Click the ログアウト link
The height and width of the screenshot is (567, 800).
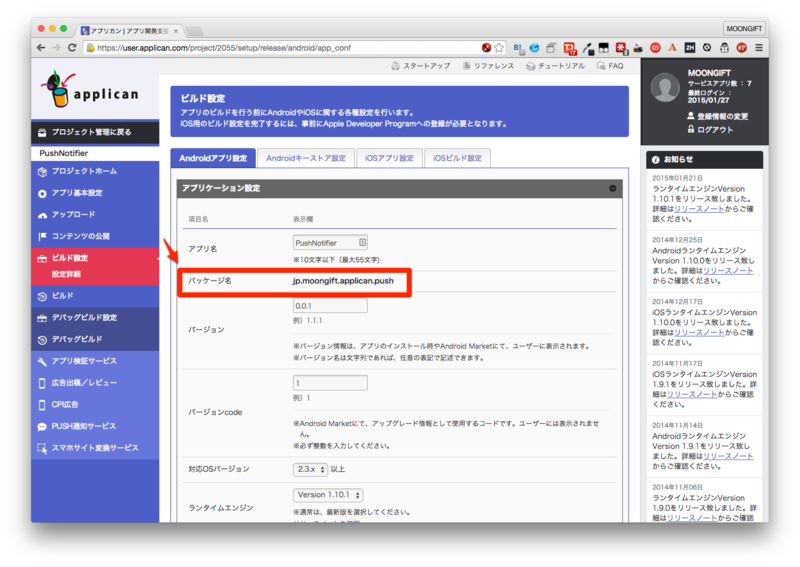pos(710,130)
